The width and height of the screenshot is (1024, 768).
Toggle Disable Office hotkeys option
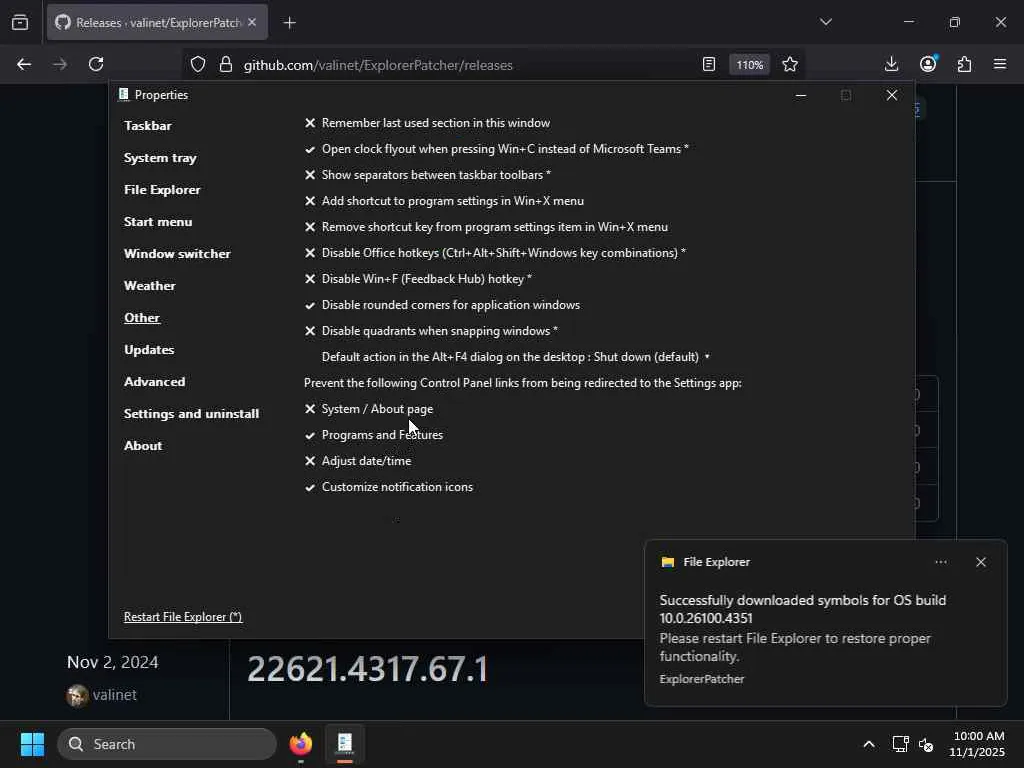coord(495,253)
